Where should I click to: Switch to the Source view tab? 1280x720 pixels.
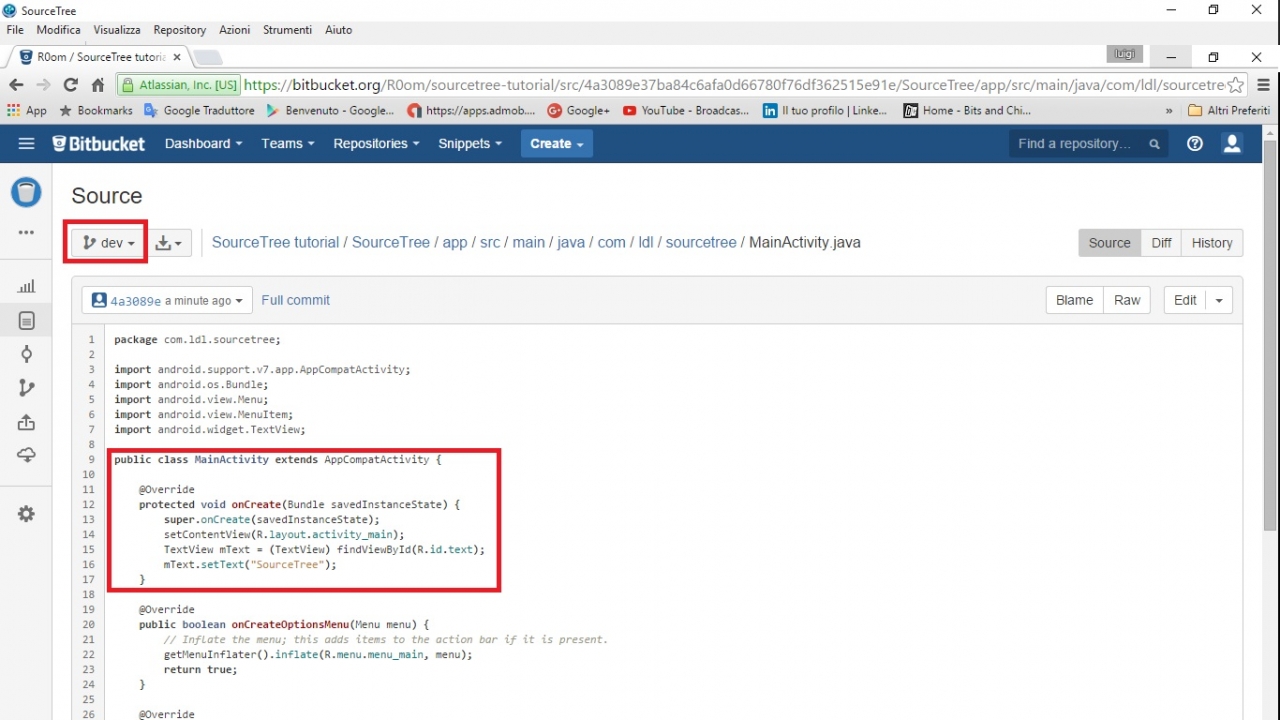[1109, 243]
